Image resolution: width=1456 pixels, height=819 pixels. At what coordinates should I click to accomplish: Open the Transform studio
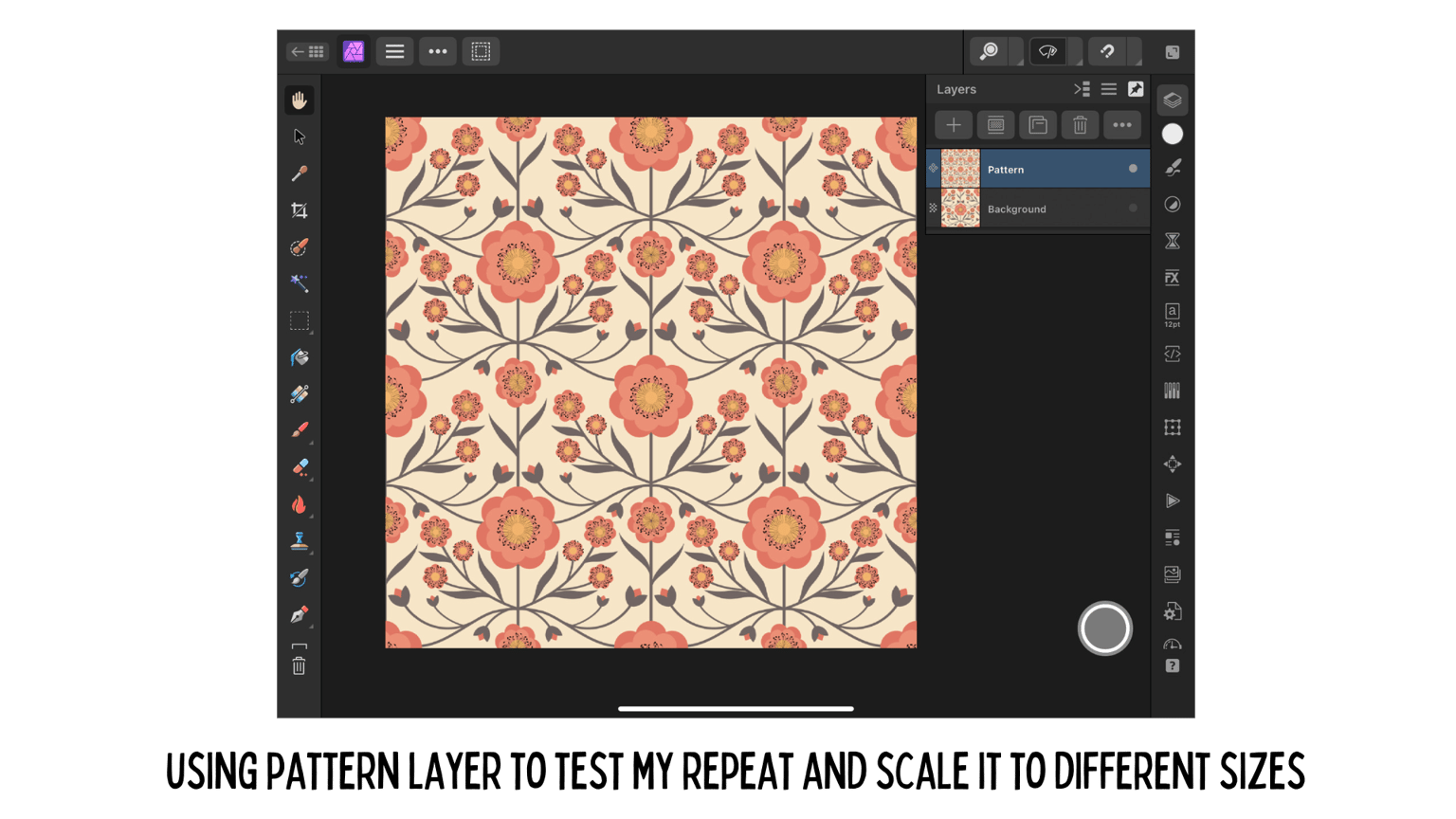click(1173, 428)
